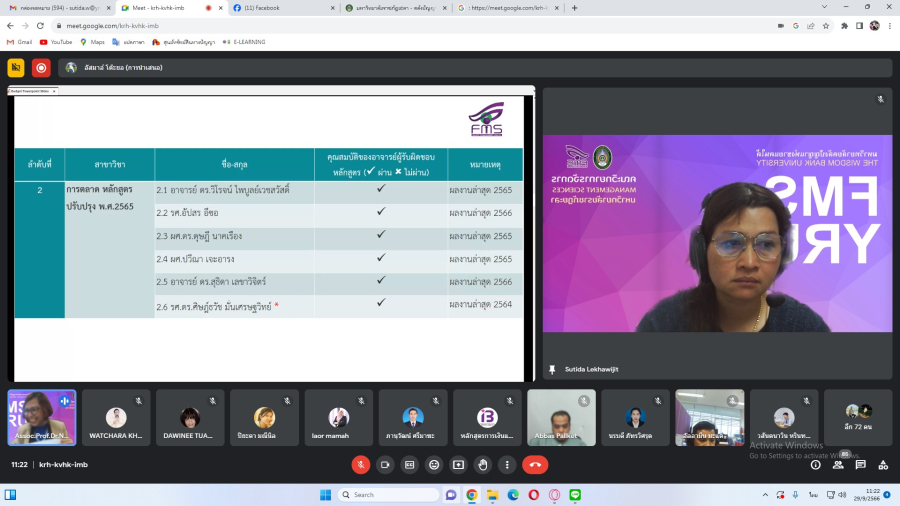Close the Facebook tab
The height and width of the screenshot is (506, 900).
tap(333, 8)
